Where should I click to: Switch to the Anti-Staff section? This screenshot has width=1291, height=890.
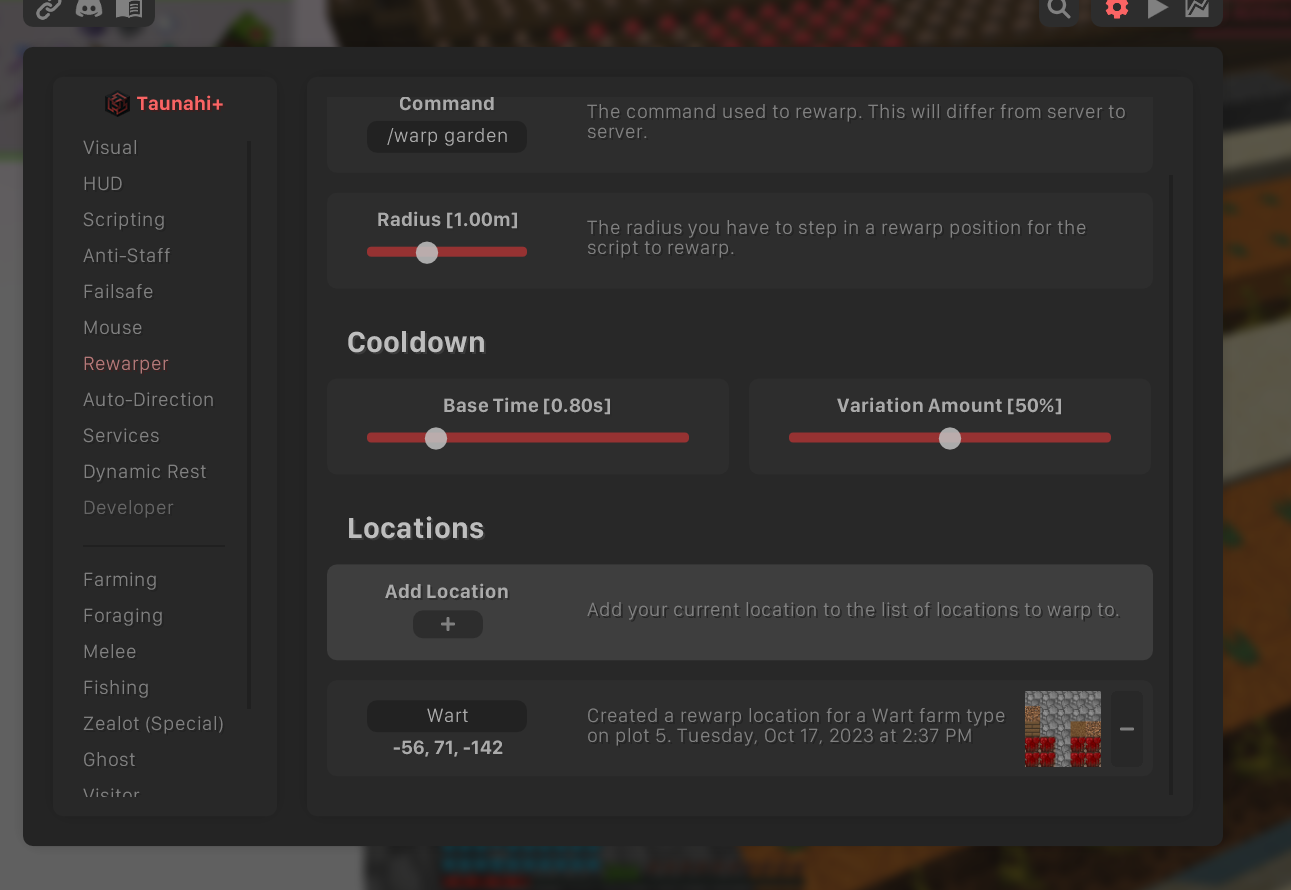click(127, 256)
